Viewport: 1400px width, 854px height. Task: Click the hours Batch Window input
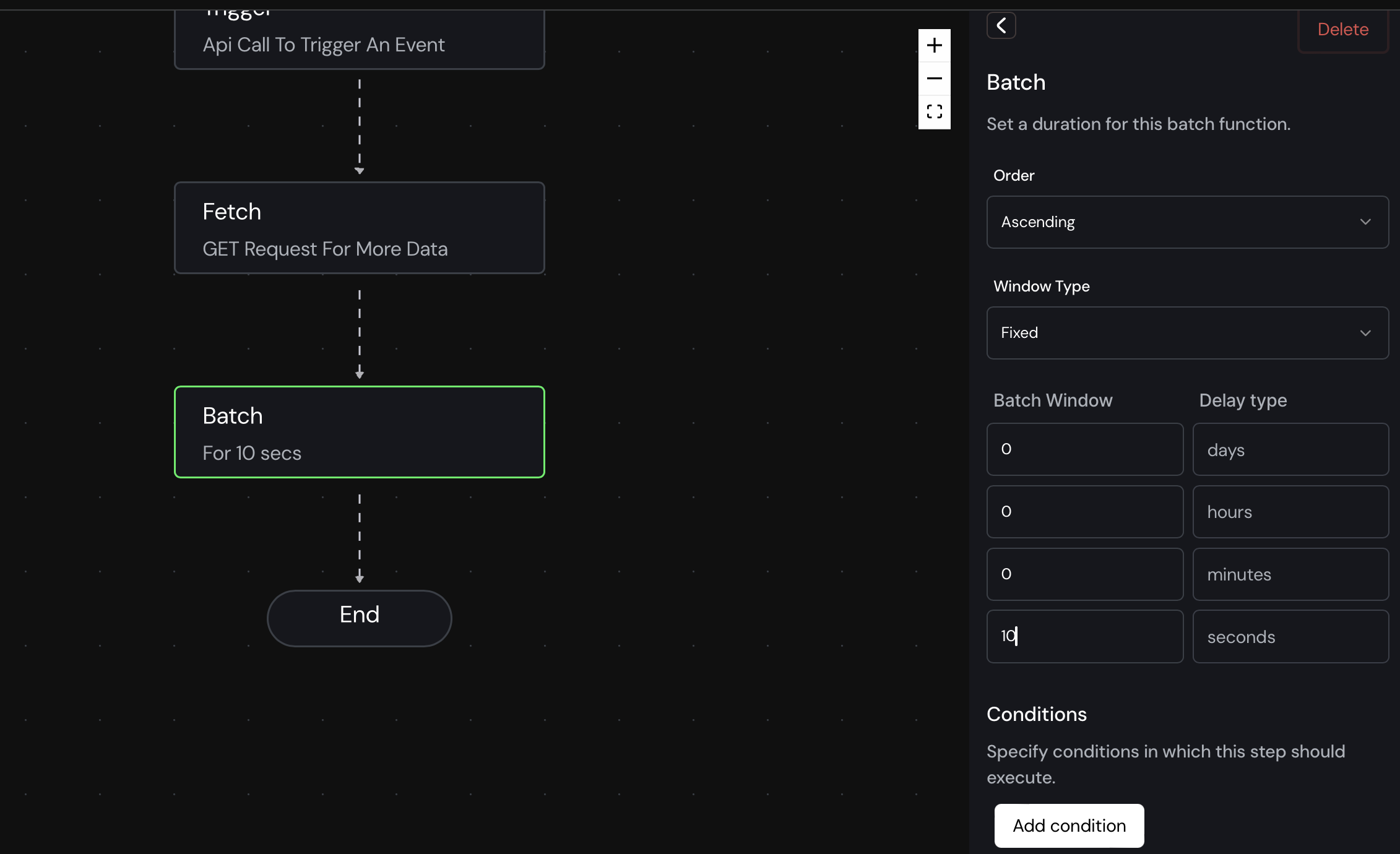1084,512
